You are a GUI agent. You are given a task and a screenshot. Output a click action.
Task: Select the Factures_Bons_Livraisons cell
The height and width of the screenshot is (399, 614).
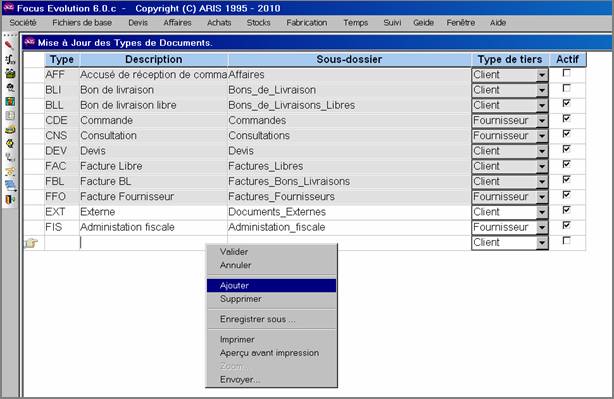coord(349,182)
